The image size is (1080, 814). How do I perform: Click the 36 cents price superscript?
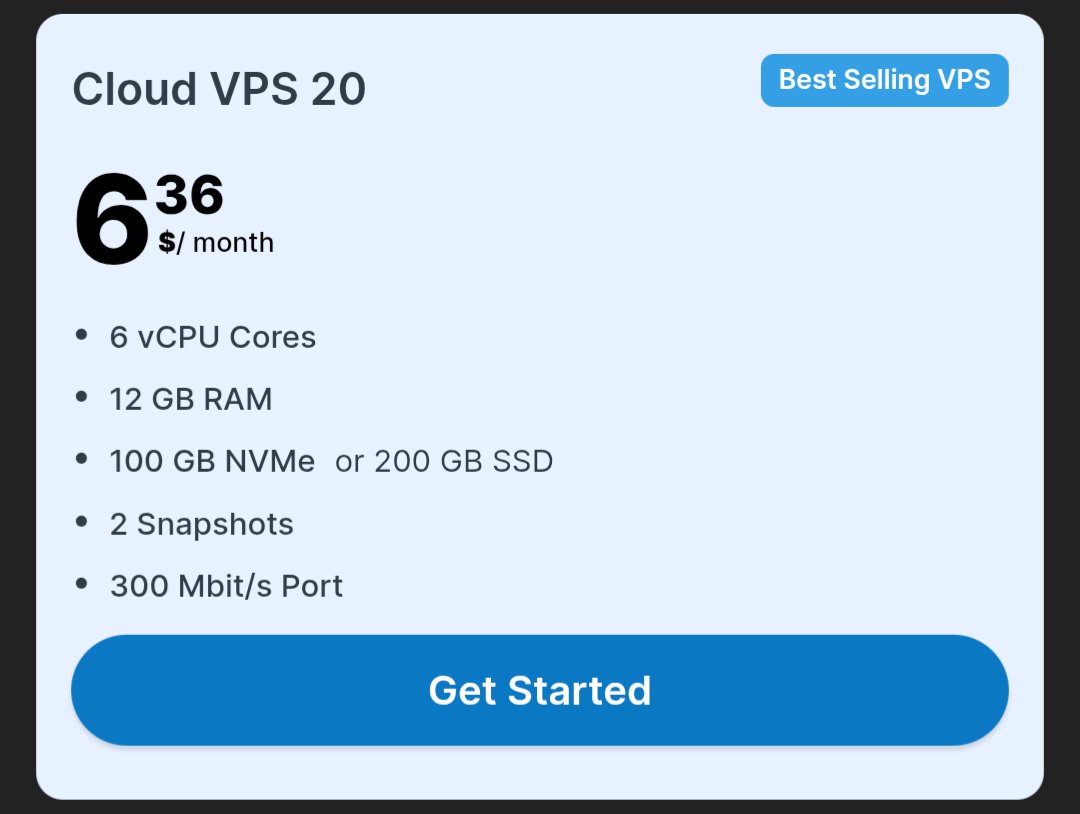point(189,194)
